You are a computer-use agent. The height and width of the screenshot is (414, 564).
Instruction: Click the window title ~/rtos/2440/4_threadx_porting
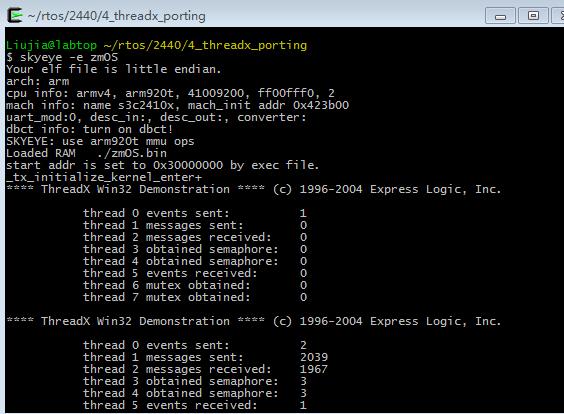pyautogui.click(x=117, y=16)
